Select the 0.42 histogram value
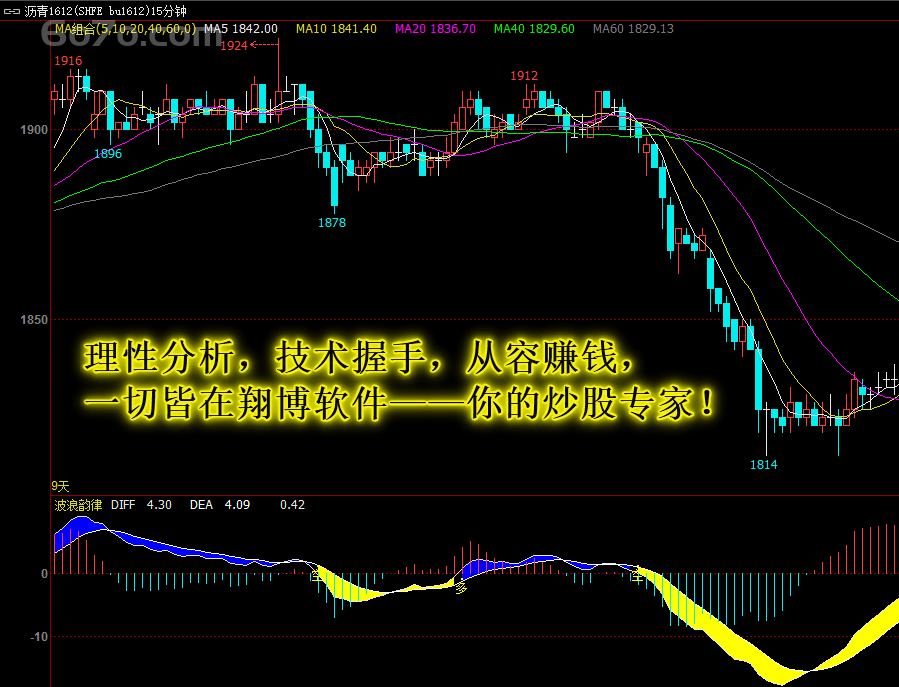Image resolution: width=899 pixels, height=687 pixels. tap(292, 505)
